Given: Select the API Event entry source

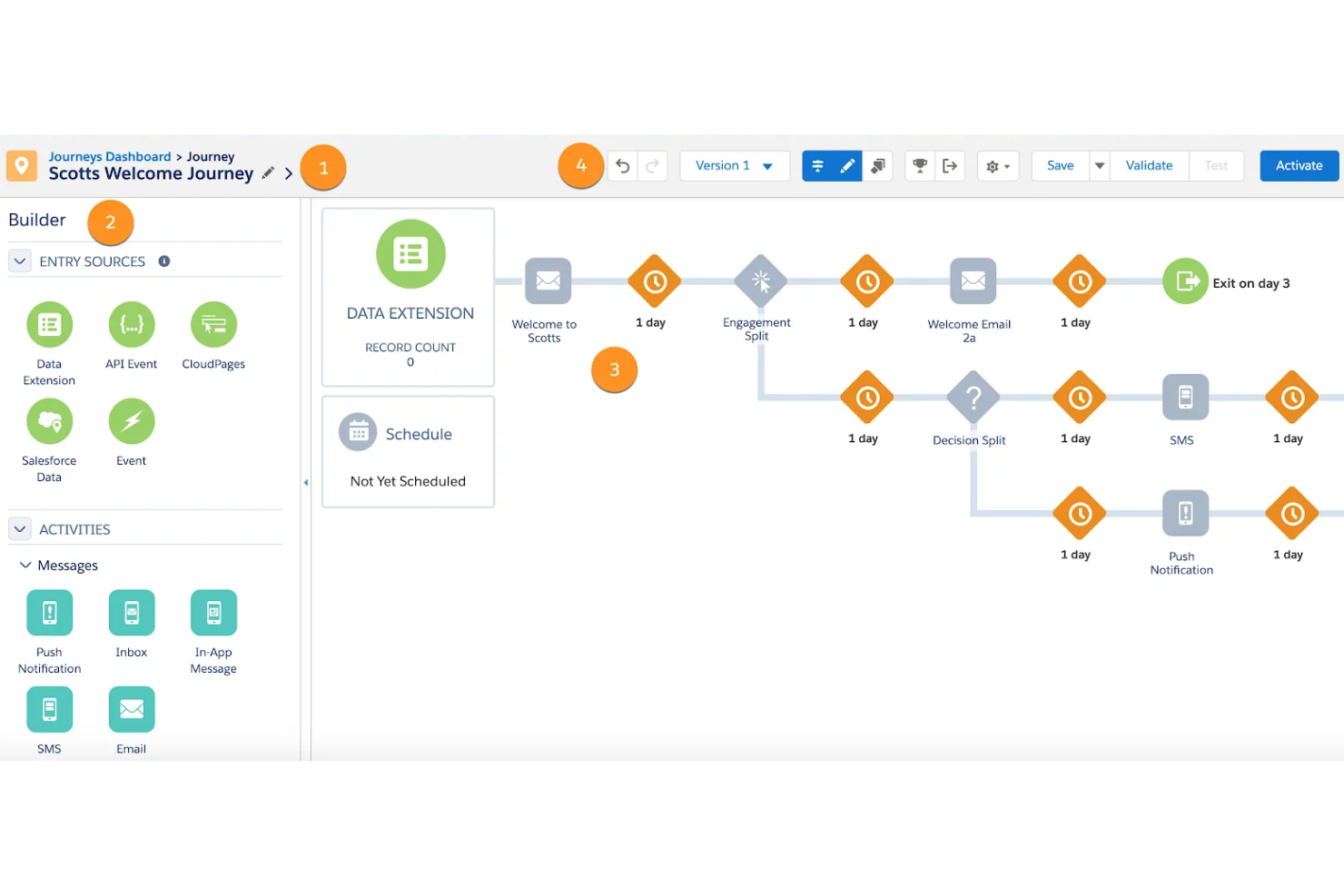Looking at the screenshot, I should tap(132, 324).
